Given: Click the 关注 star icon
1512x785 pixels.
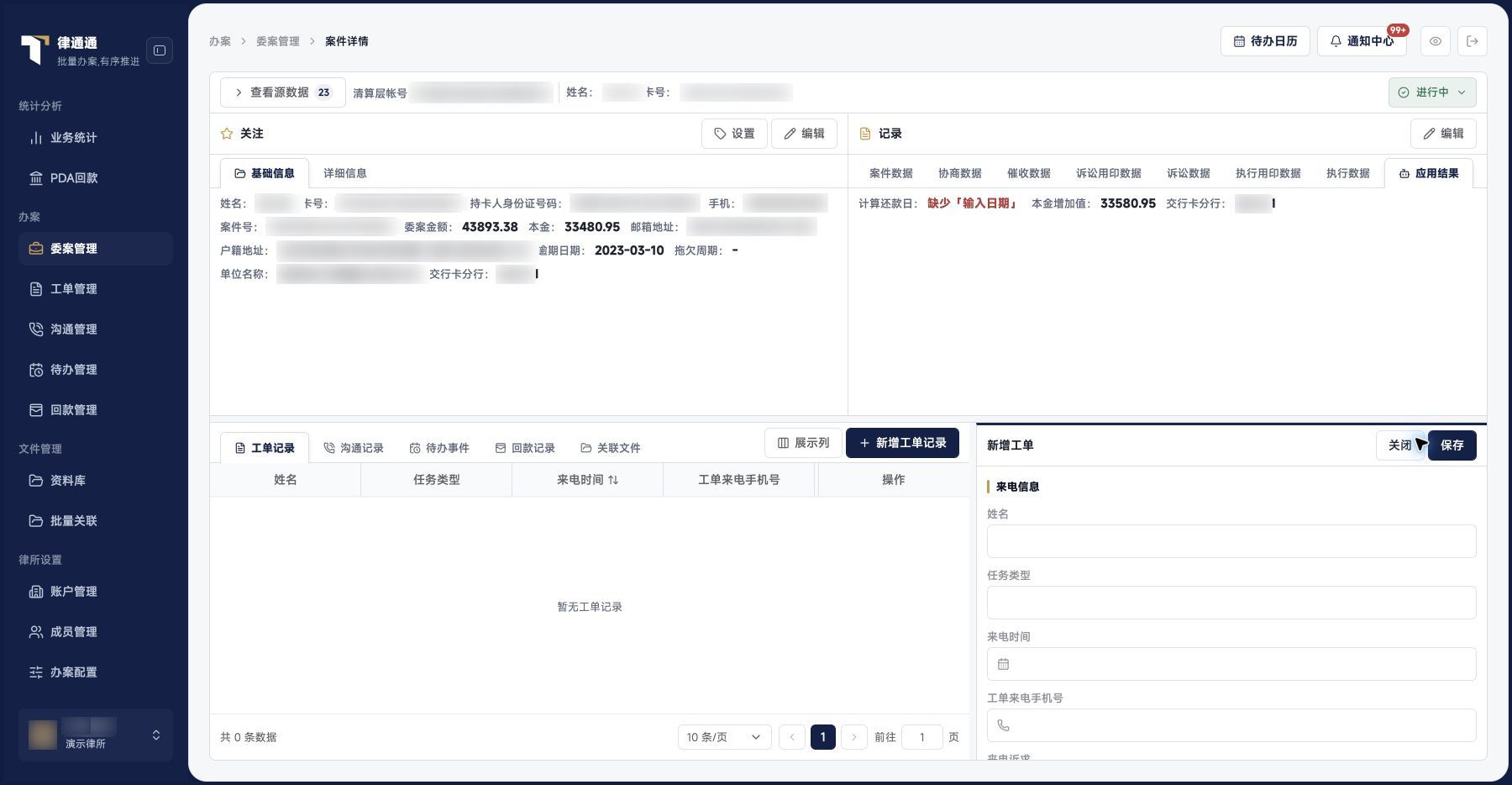Looking at the screenshot, I should (227, 134).
